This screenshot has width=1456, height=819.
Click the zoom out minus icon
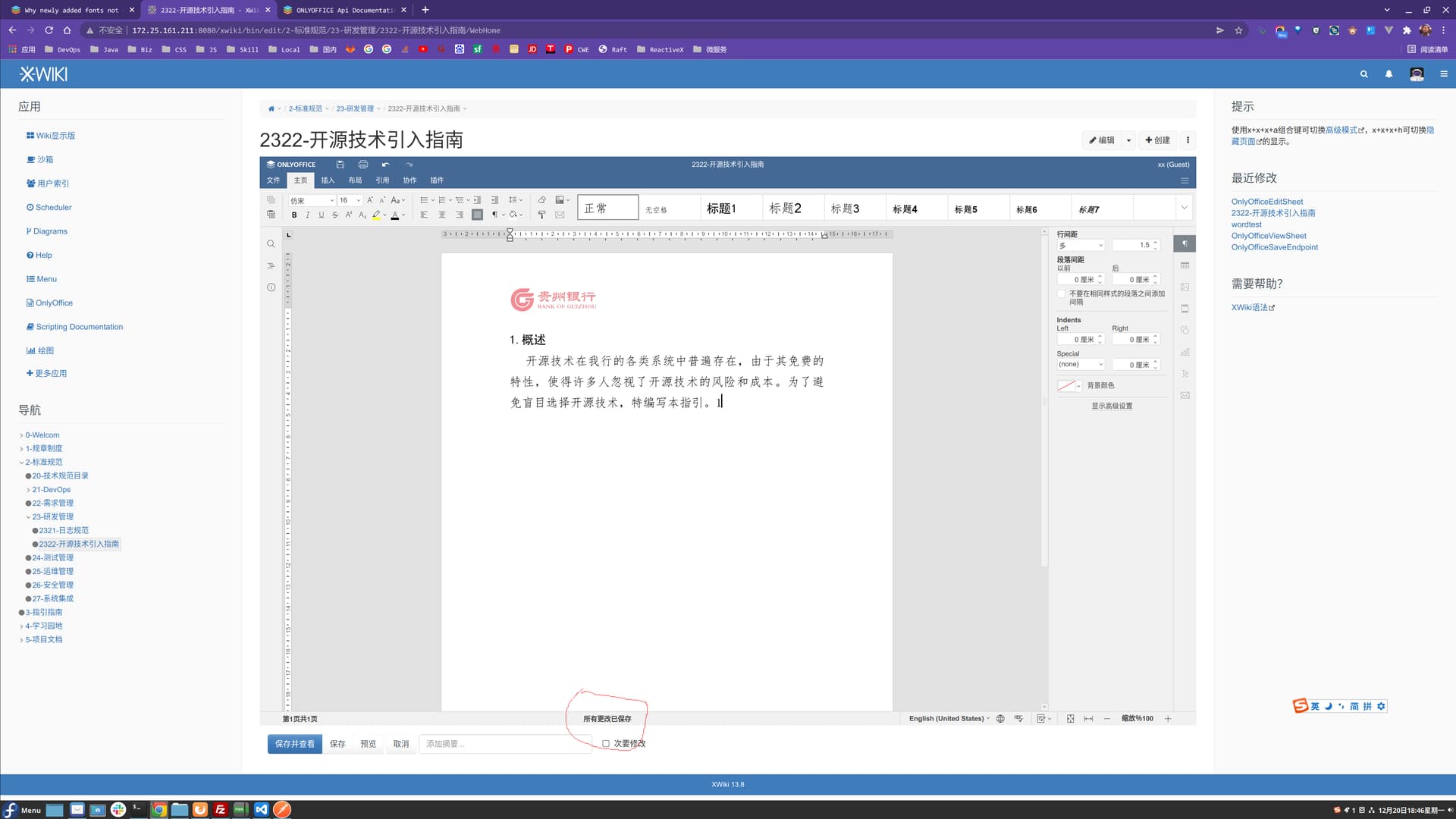click(x=1106, y=719)
